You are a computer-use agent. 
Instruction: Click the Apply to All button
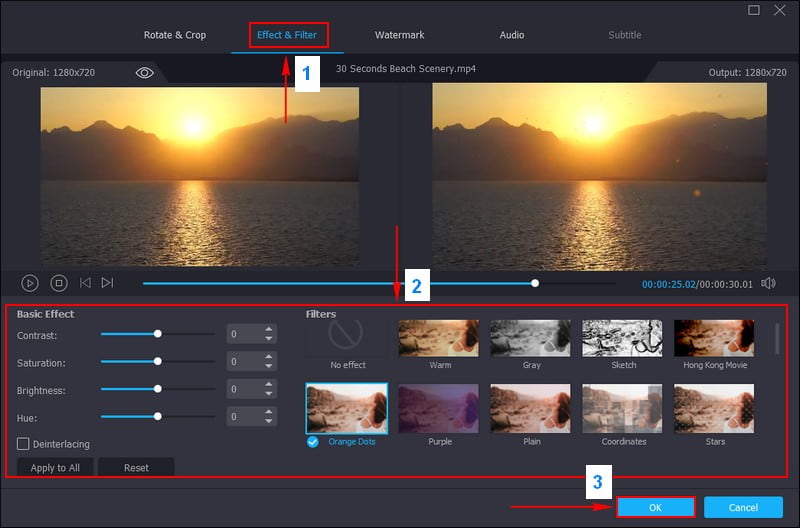55,468
